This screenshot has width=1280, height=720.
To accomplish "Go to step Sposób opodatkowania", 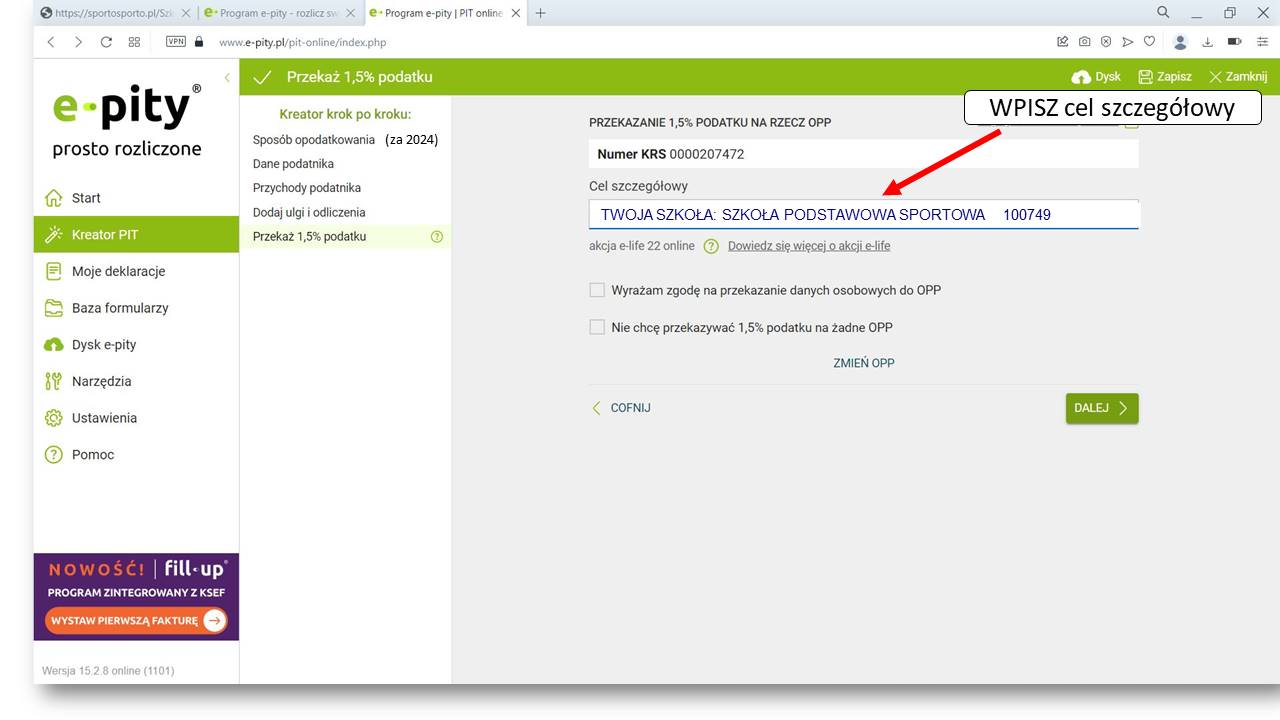I will (x=314, y=140).
